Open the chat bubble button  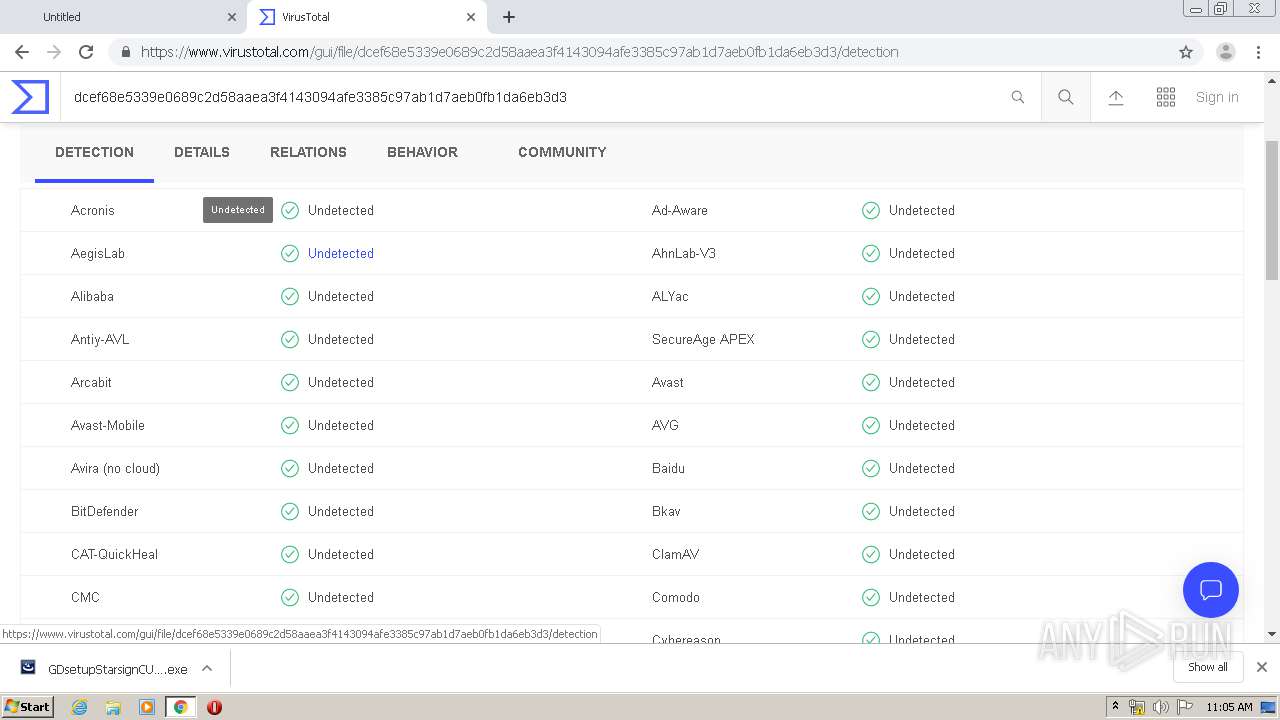1211,590
